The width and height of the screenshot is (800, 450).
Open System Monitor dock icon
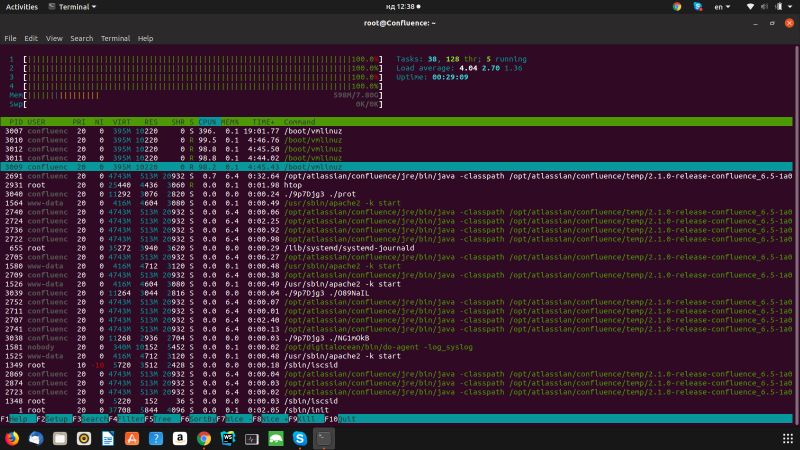pos(252,438)
